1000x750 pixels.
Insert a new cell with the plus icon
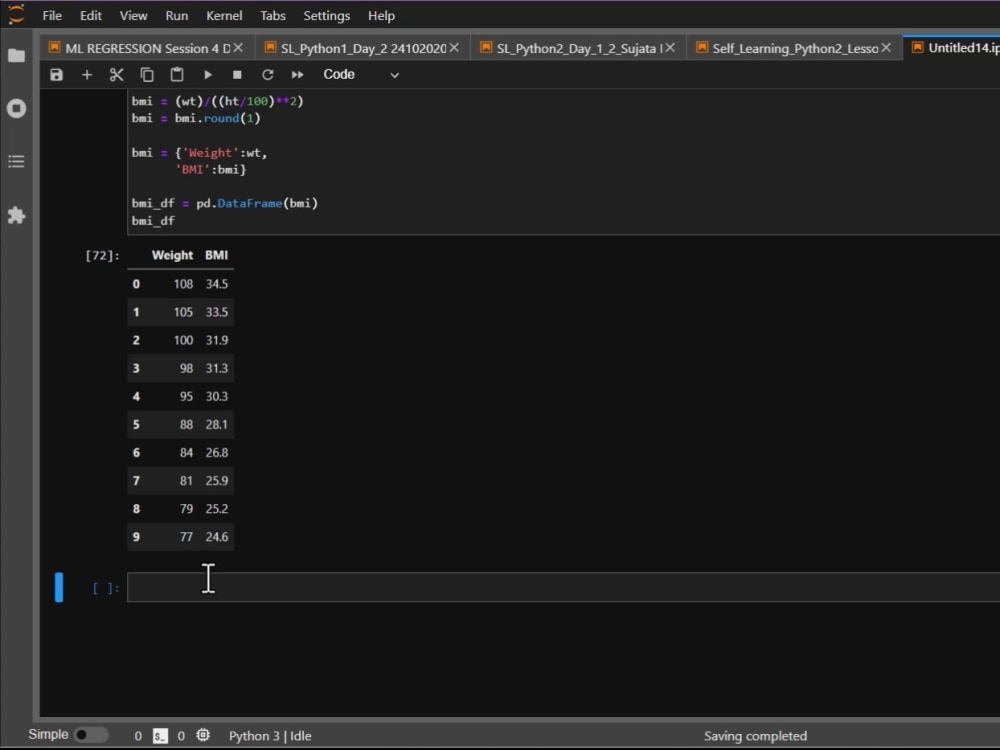(87, 75)
